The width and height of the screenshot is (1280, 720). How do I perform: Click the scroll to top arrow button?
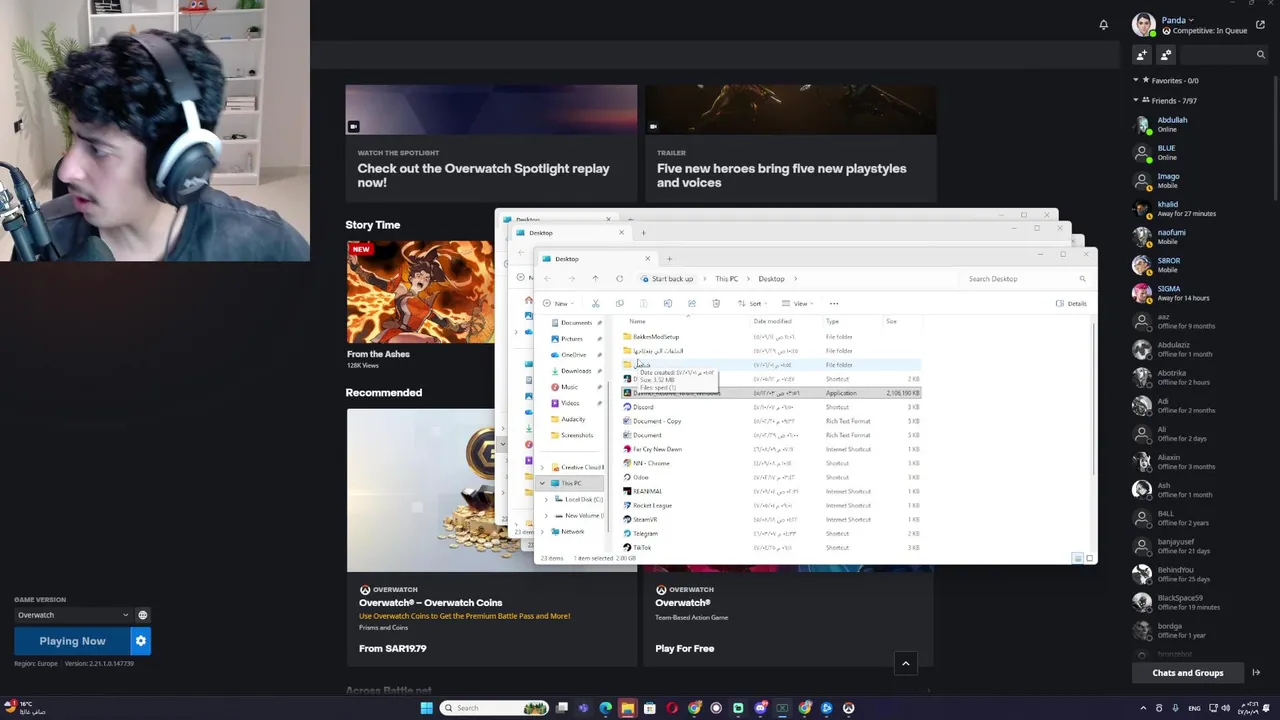coord(905,663)
